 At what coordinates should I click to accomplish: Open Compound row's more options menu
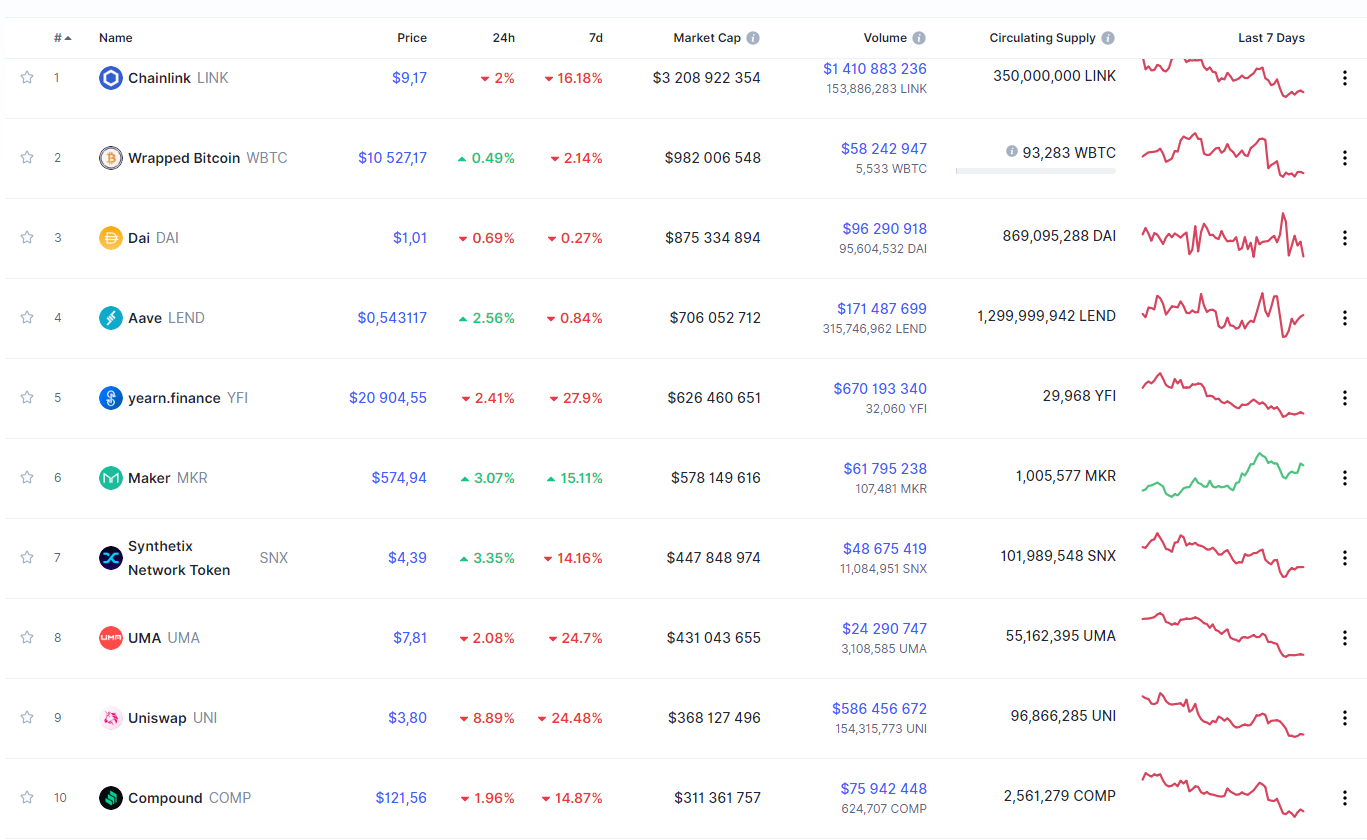pyautogui.click(x=1345, y=798)
